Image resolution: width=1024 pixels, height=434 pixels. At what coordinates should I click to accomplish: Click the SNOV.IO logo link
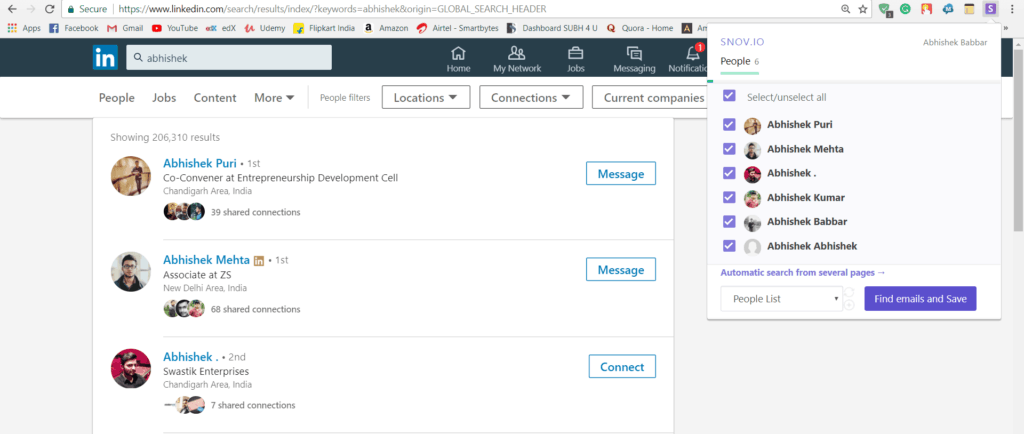742,42
